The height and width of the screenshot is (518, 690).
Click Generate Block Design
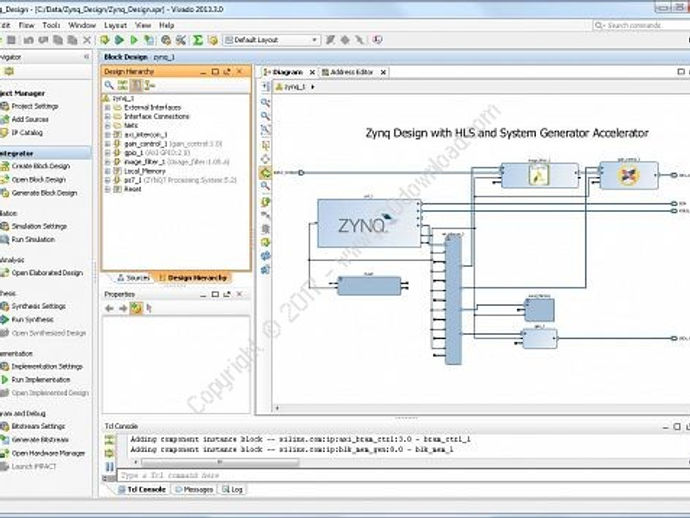pyautogui.click(x=44, y=193)
